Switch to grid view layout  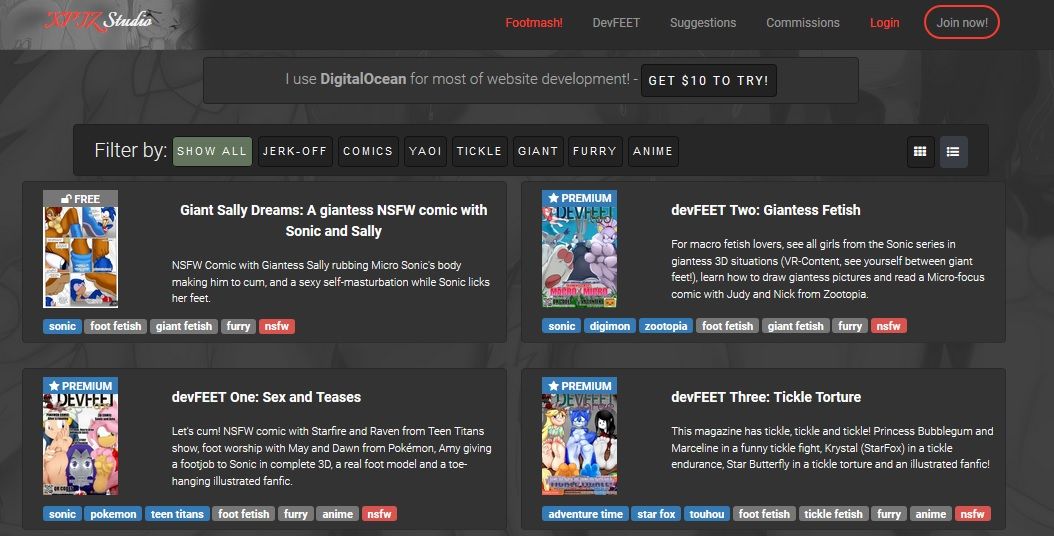(x=920, y=152)
